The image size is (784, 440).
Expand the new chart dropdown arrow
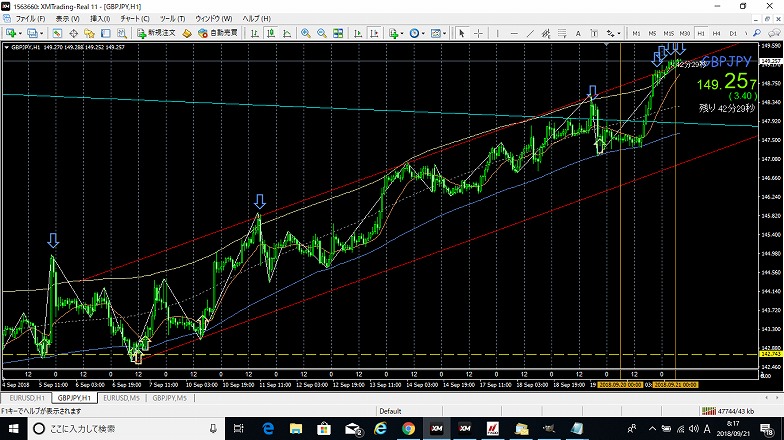click(20, 34)
